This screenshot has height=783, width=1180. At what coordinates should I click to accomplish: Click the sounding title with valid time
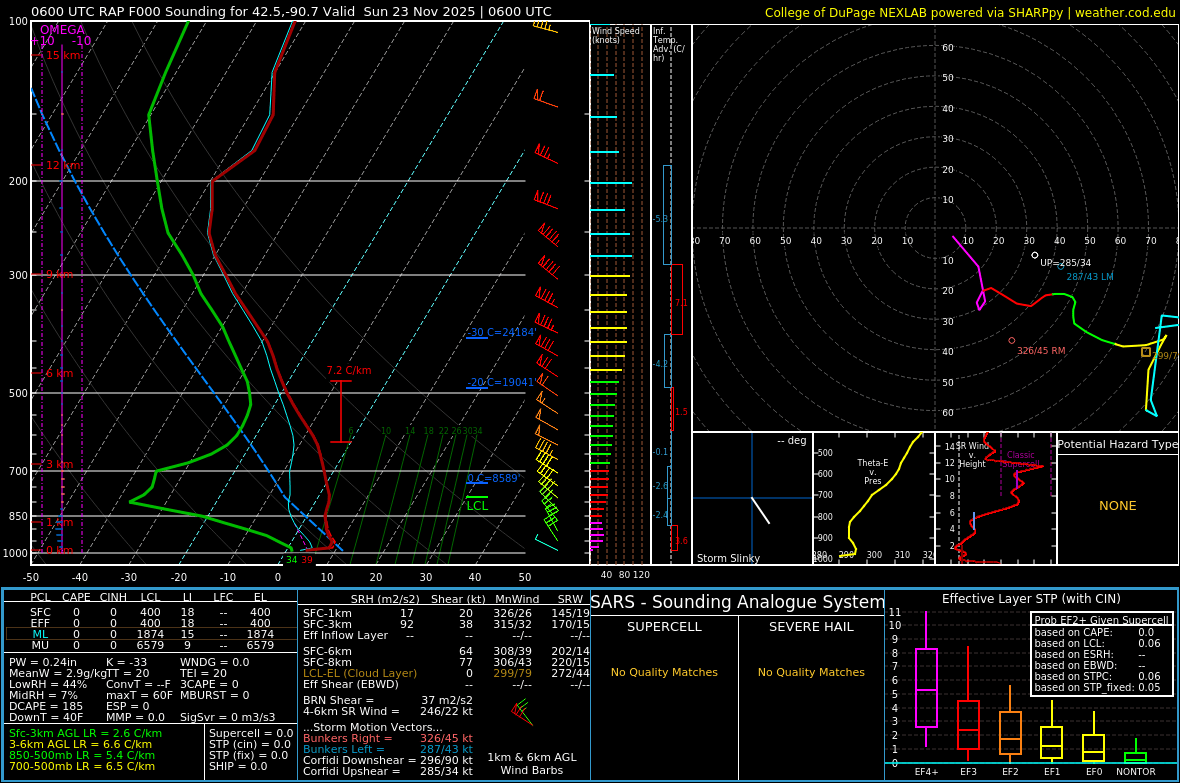click(x=291, y=11)
